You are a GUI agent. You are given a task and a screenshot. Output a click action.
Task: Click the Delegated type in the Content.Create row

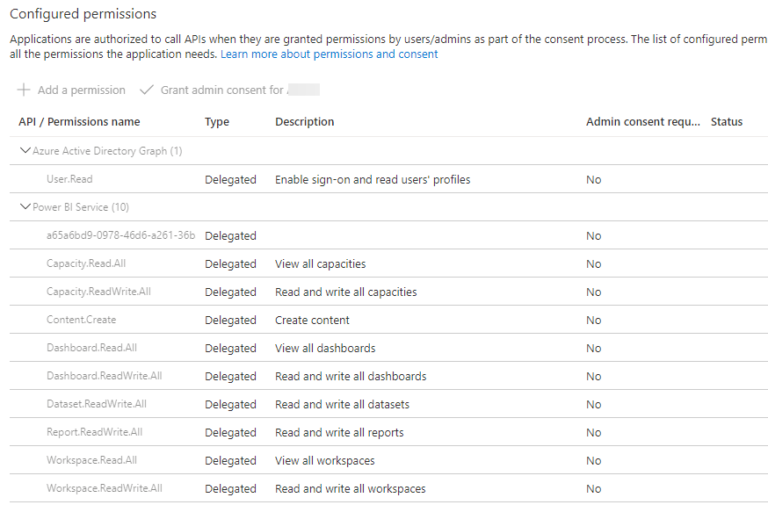pyautogui.click(x=231, y=320)
